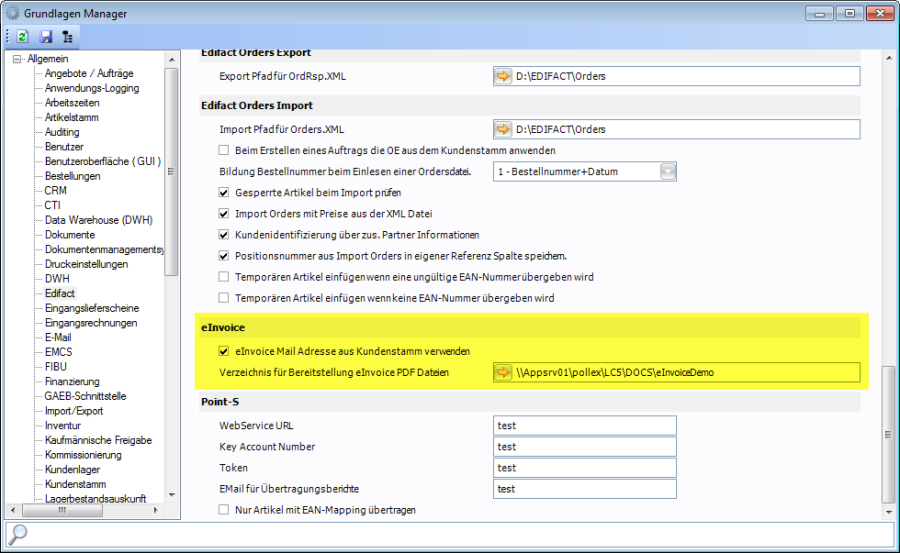Select Angebote / Aufträge tree entry
This screenshot has height=553, width=900.
click(x=89, y=74)
